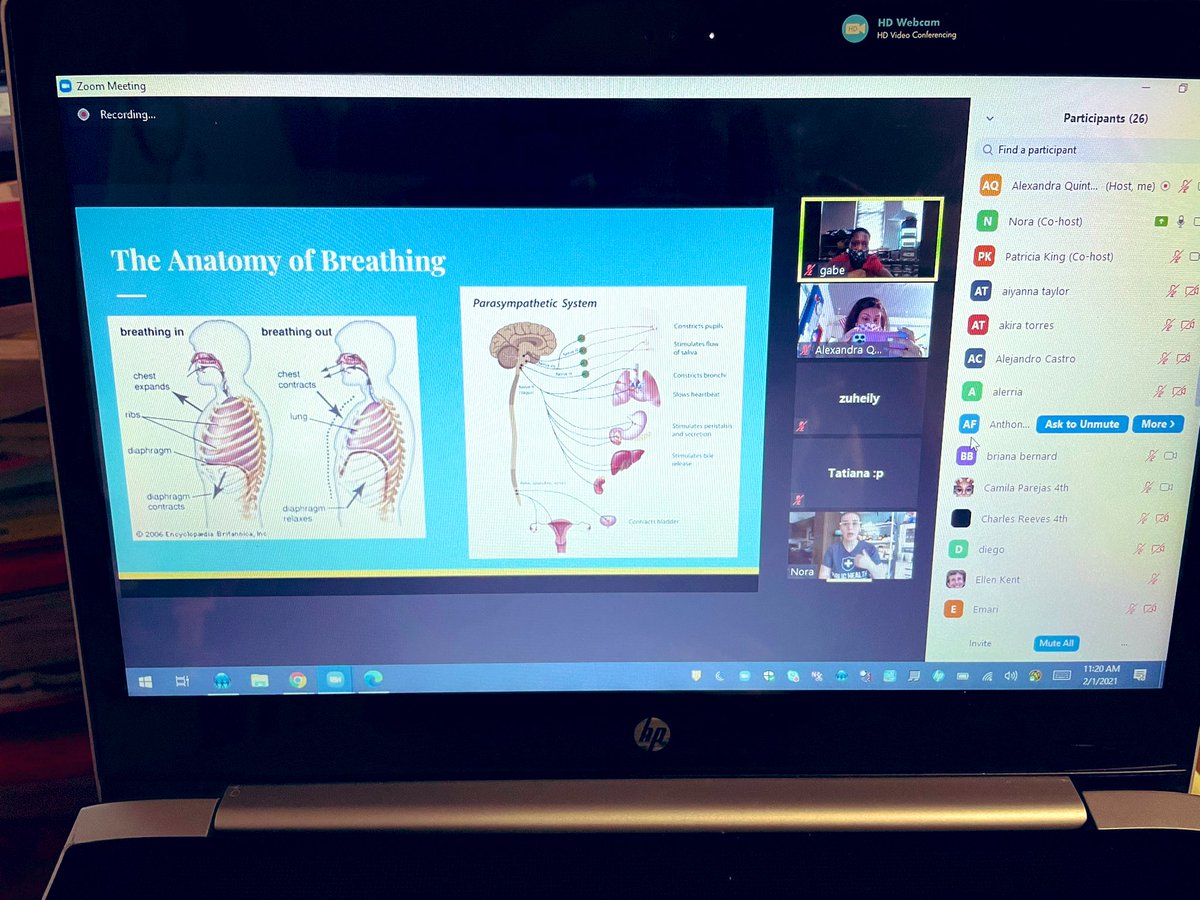The image size is (1200, 900).
Task: Click briana bernard's camera icon
Action: pyautogui.click(x=1170, y=456)
